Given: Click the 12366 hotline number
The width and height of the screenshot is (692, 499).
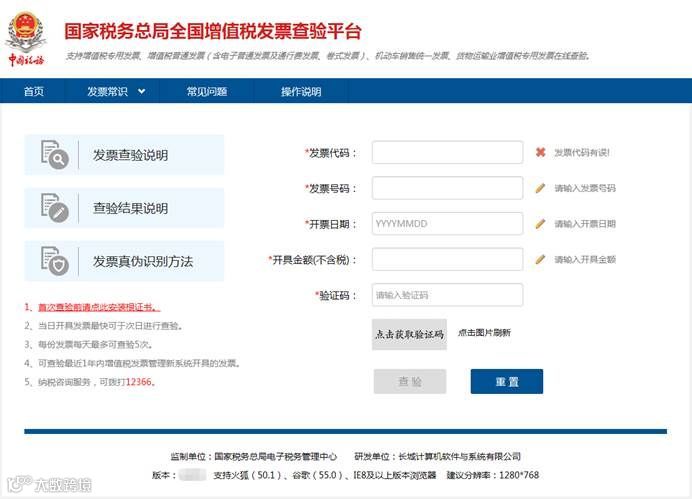Looking at the screenshot, I should [x=139, y=382].
